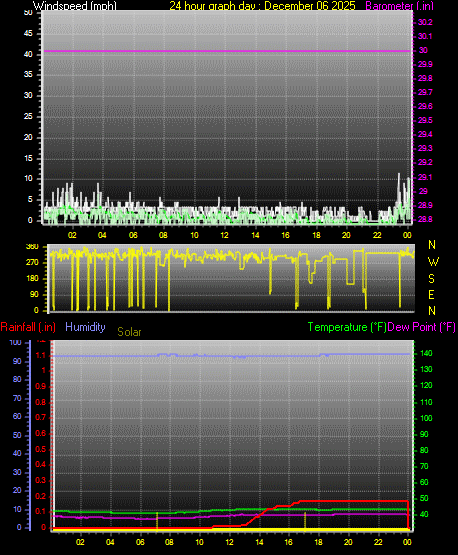
Task: Click the 18 hour label under lower graph
Action: (x=319, y=542)
